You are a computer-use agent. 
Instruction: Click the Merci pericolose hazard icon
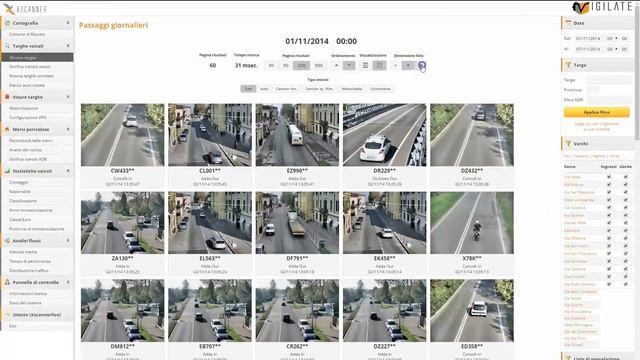click(7, 129)
